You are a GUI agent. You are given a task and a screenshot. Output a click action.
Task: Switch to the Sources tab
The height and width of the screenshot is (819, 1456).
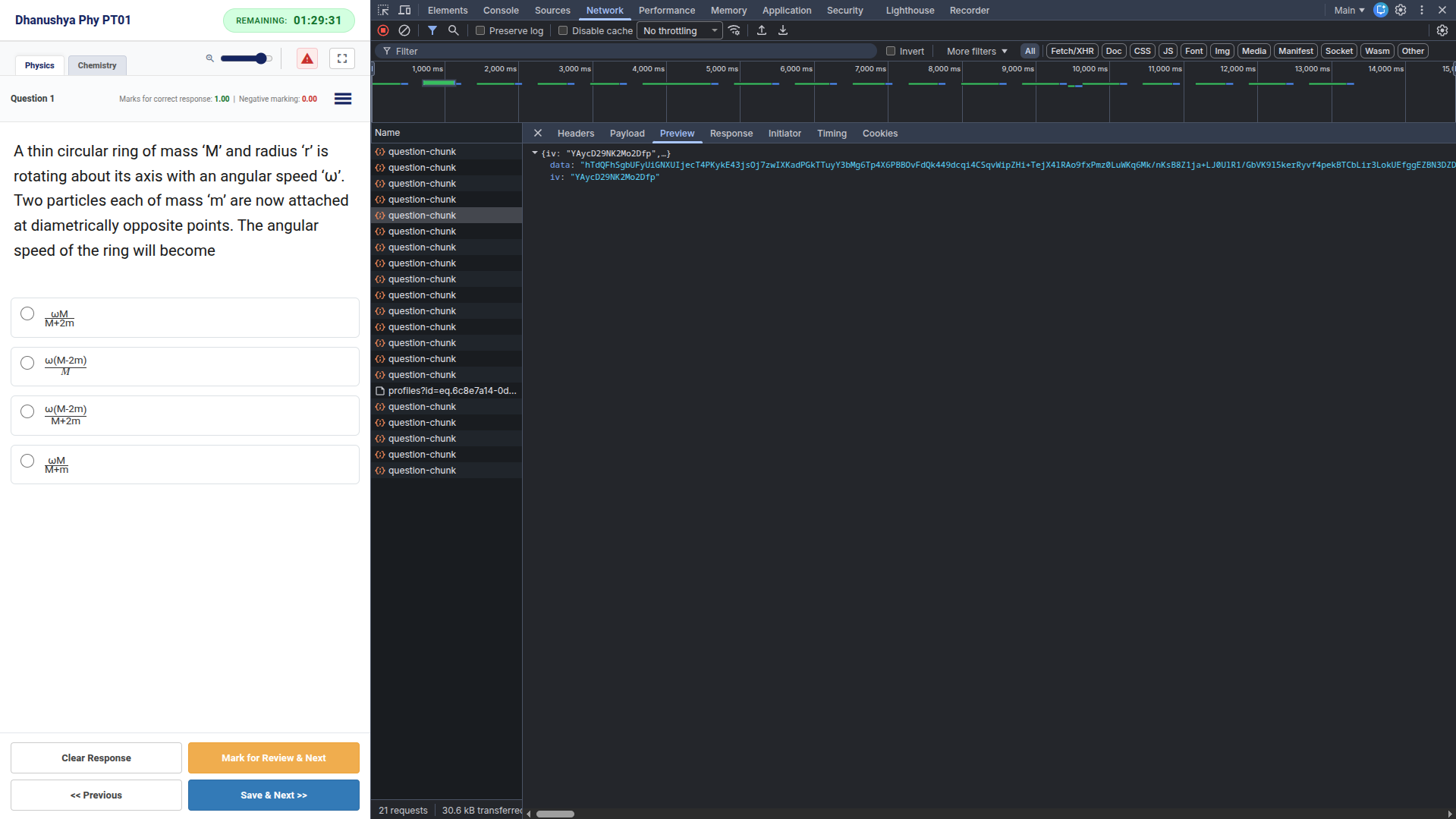pyautogui.click(x=552, y=10)
